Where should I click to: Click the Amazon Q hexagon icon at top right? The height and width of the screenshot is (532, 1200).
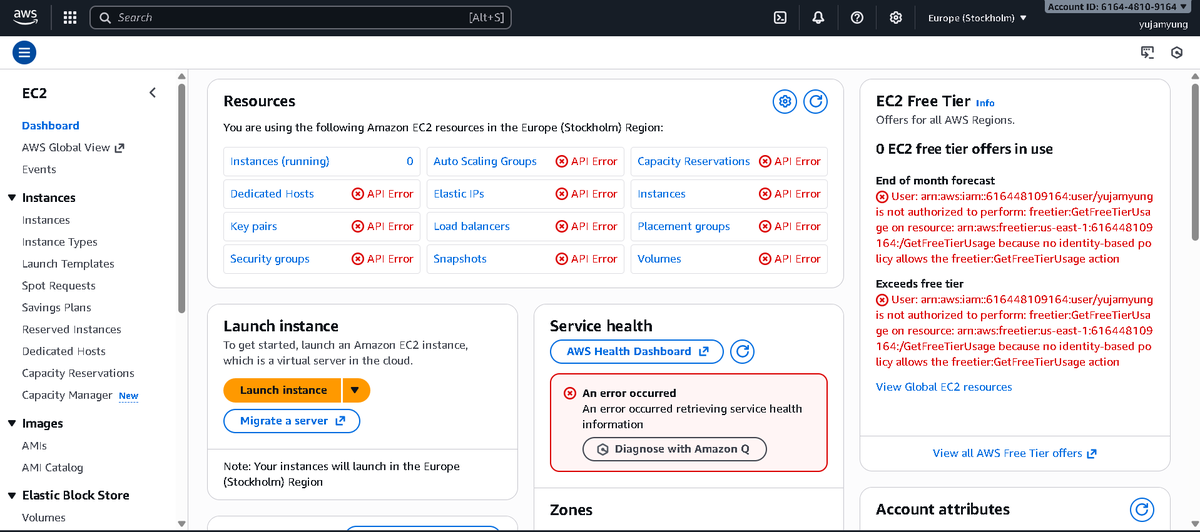[x=1177, y=52]
